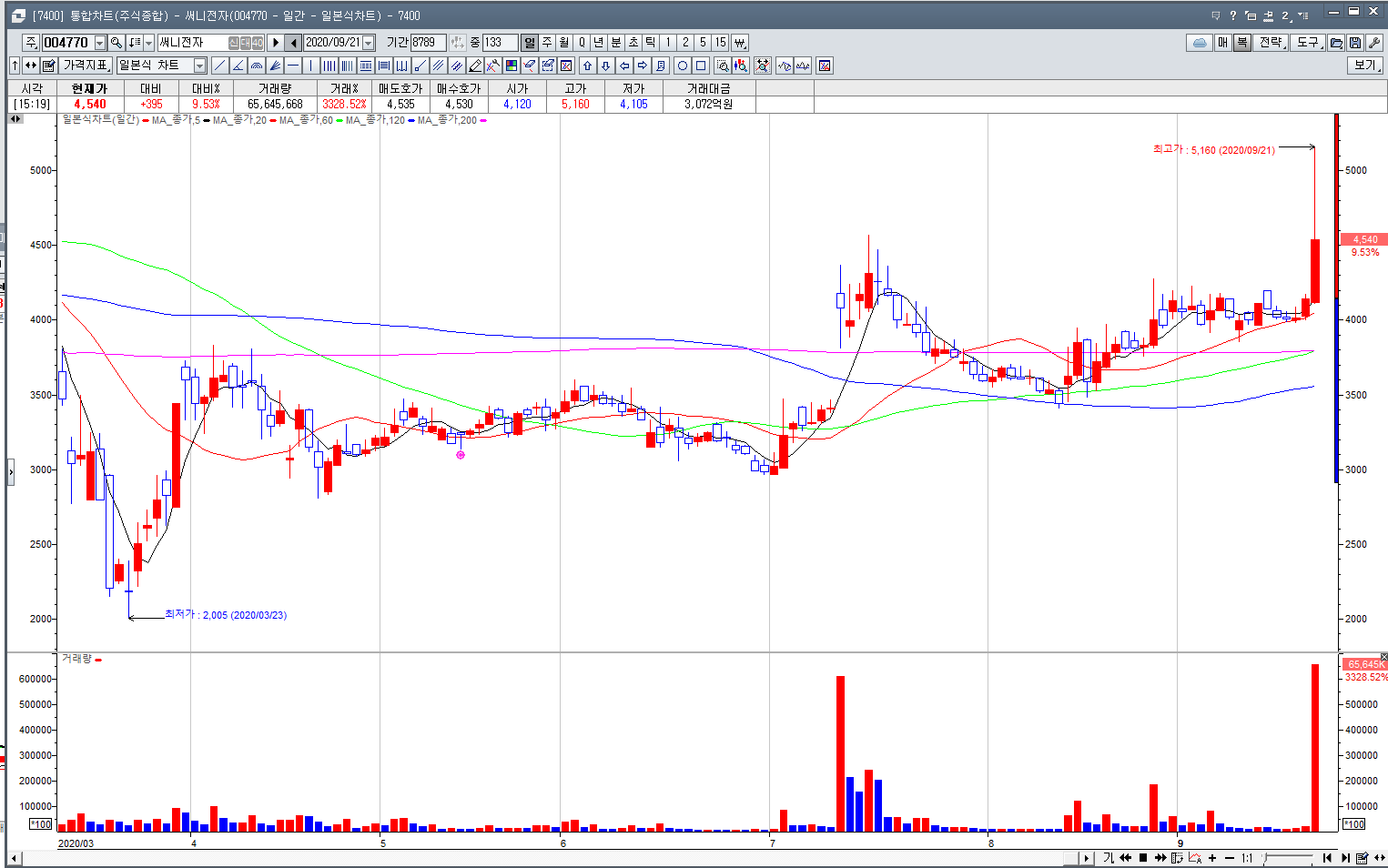Click the 주 stock type button
Screen dimensions: 1388x868
tap(31, 43)
